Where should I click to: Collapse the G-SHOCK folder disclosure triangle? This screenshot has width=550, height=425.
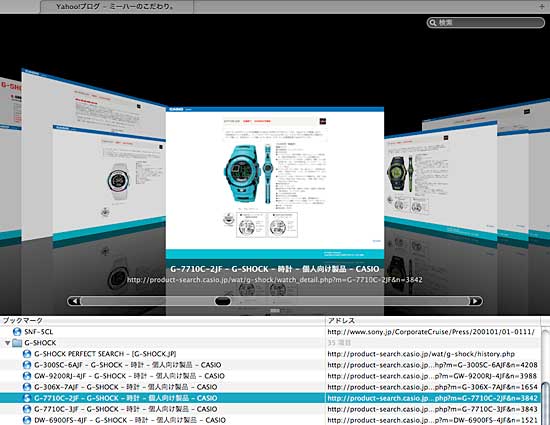click(7, 343)
